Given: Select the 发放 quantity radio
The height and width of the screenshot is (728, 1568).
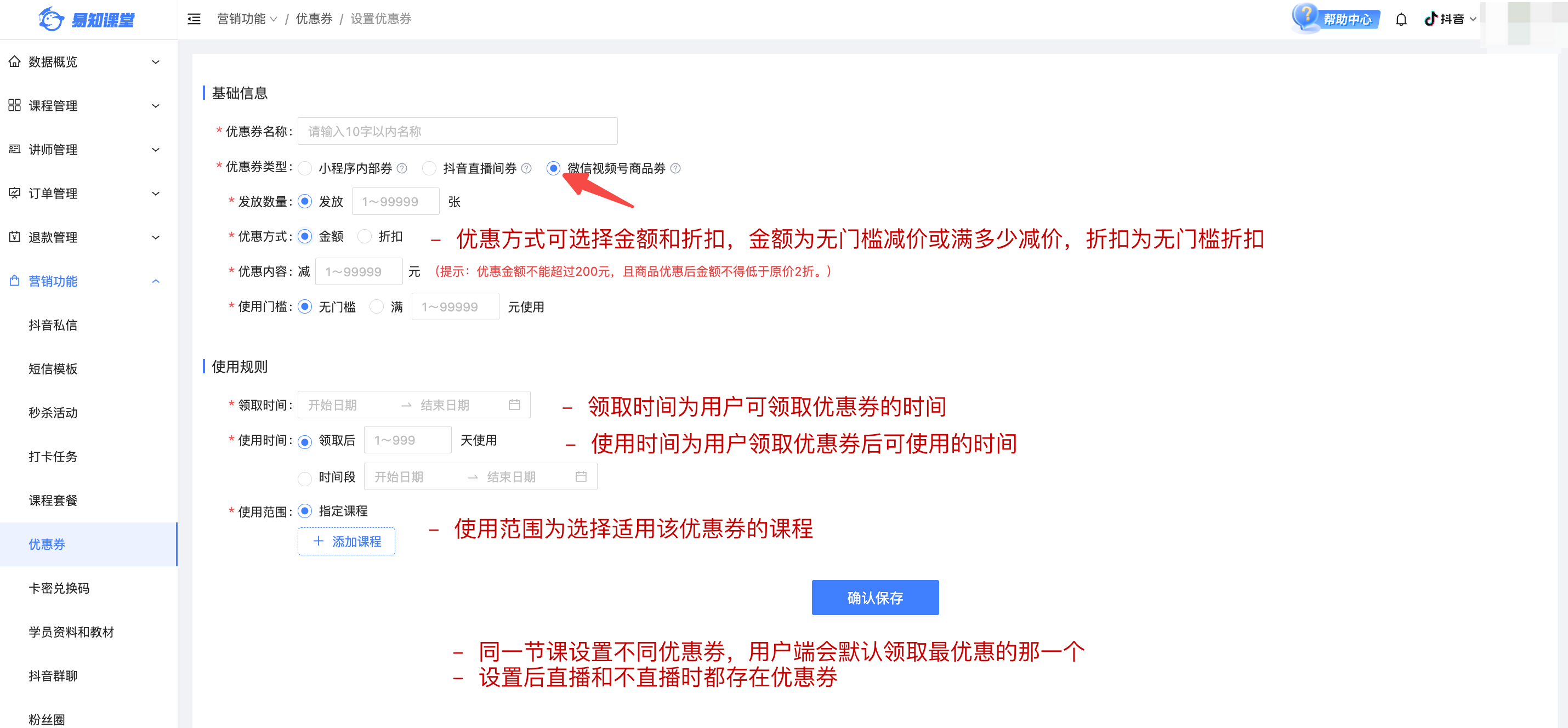Looking at the screenshot, I should (305, 202).
